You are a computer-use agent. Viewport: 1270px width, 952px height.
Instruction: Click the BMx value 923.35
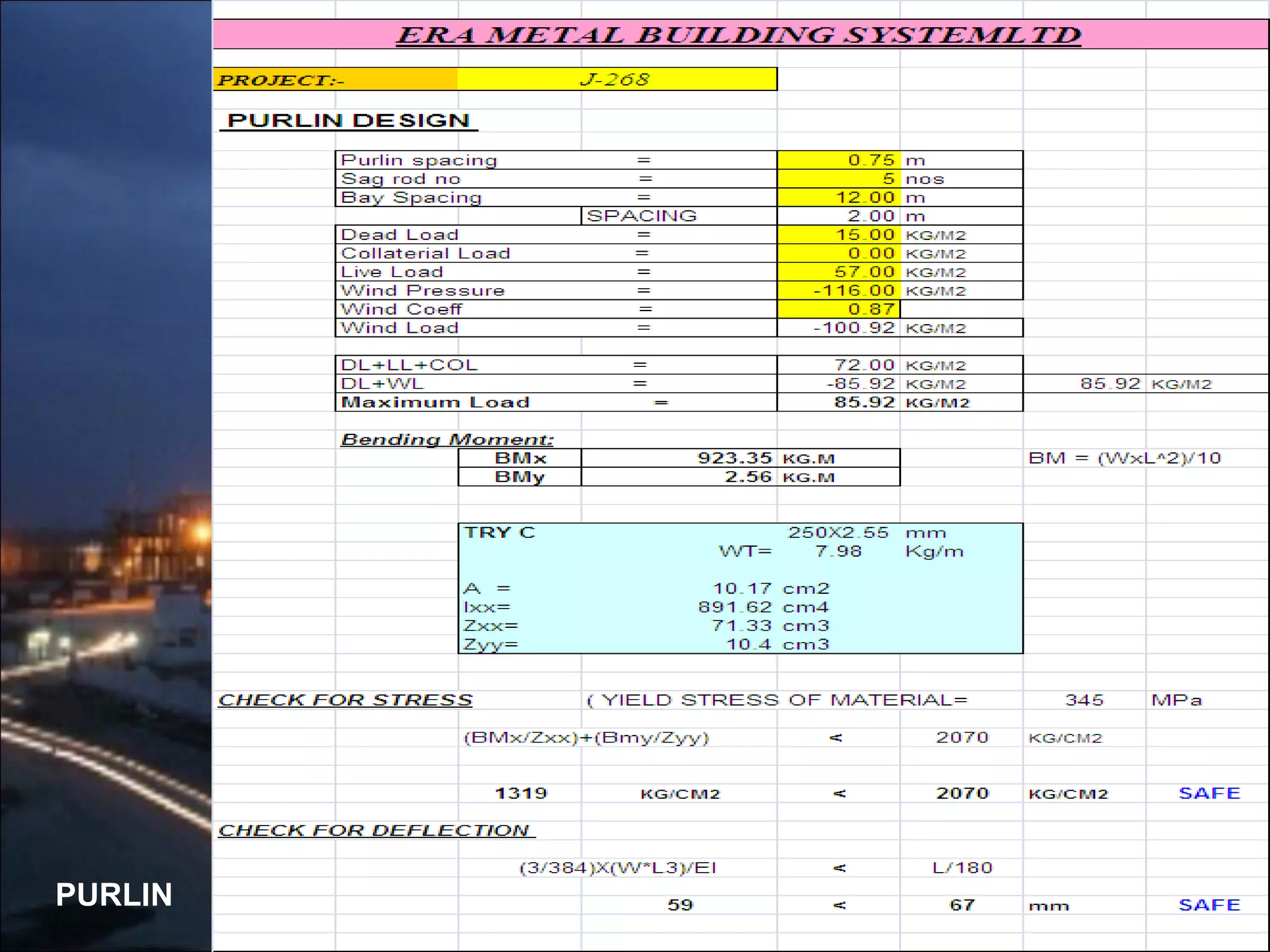[x=734, y=458]
